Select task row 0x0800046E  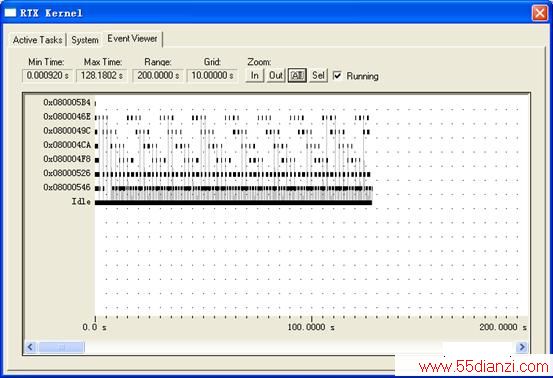(x=67, y=117)
